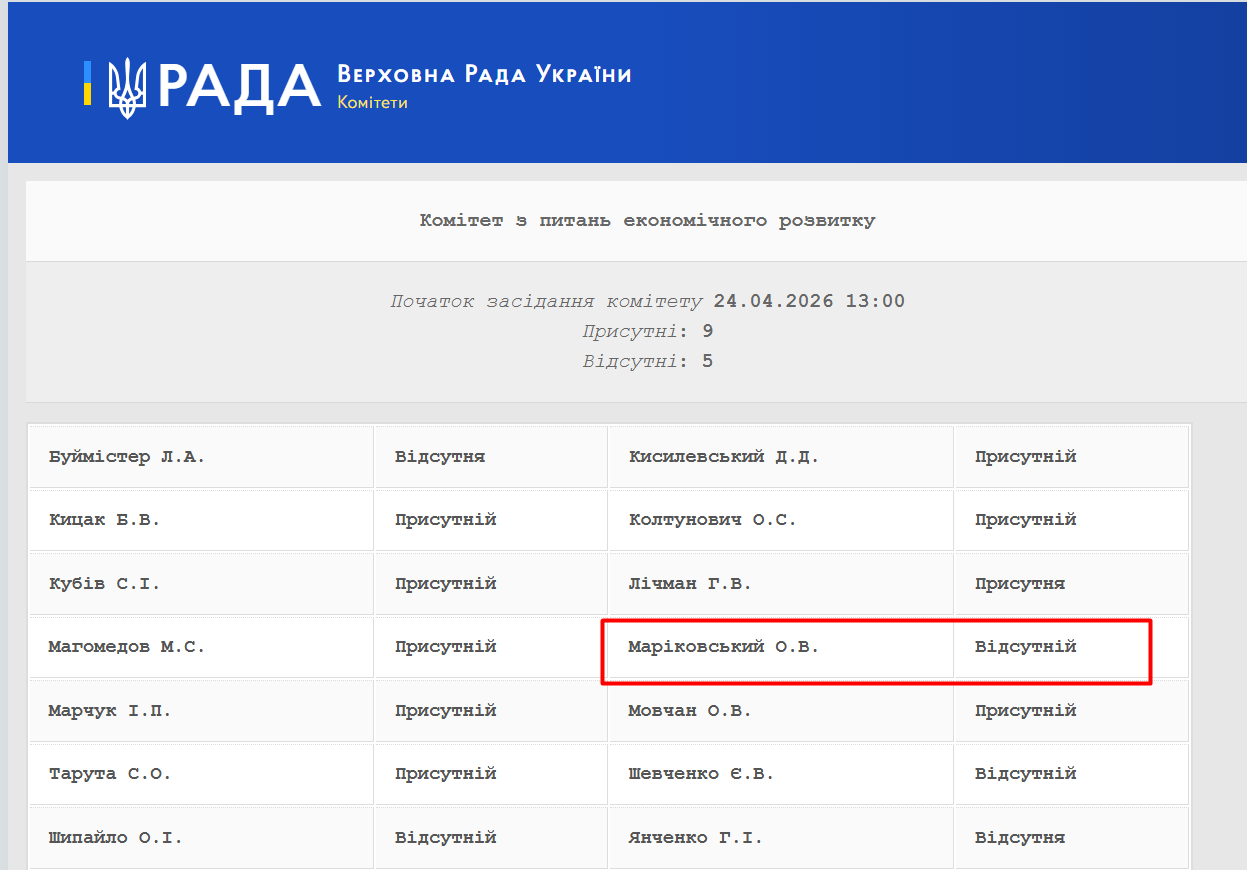Select name cell Маріковський О.В.
The height and width of the screenshot is (870, 1247).
(x=781, y=647)
